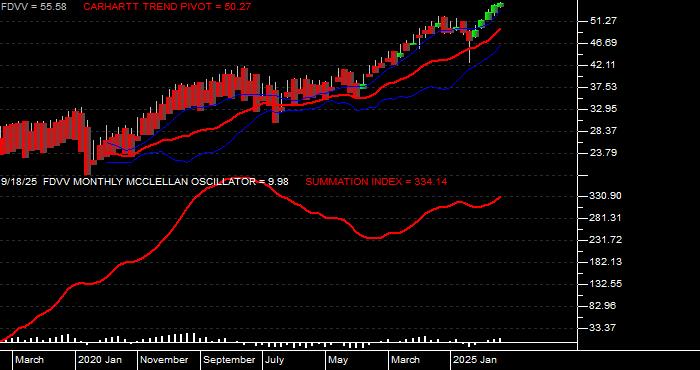The image size is (700, 370).
Task: Click the May date label
Action: pos(338,360)
